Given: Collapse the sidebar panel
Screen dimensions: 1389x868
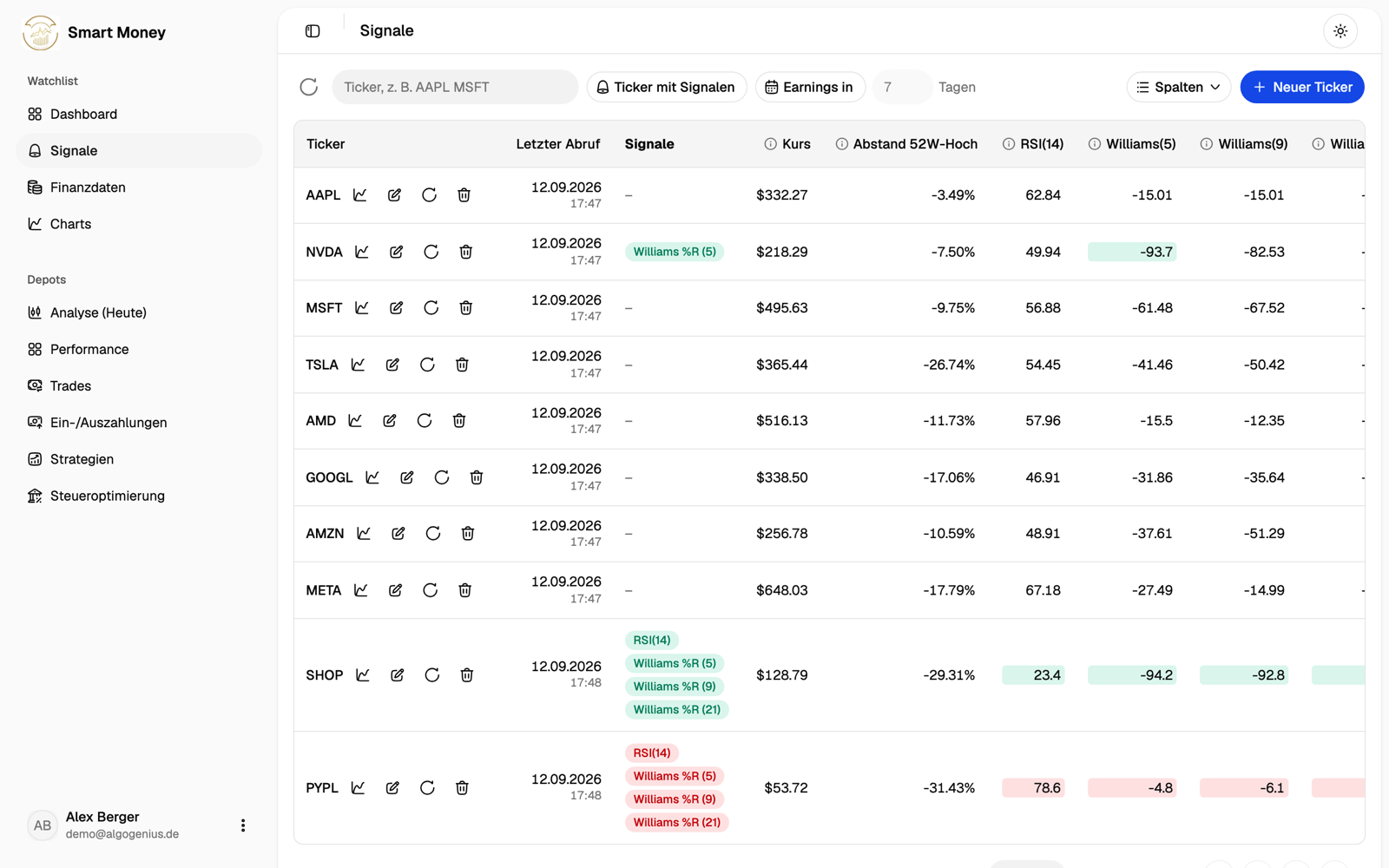Looking at the screenshot, I should click(x=313, y=31).
